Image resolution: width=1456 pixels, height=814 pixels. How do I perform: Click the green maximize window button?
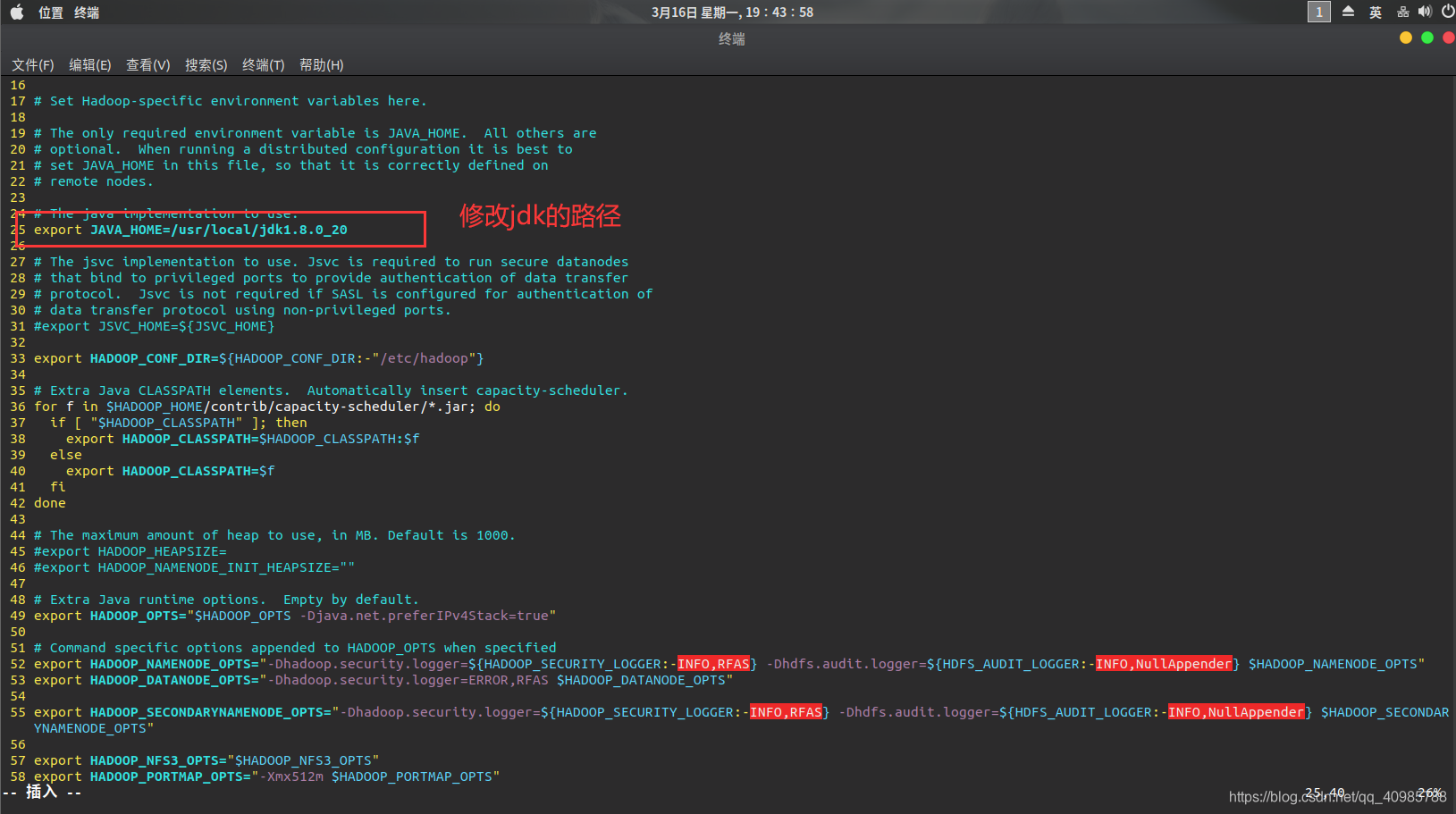pyautogui.click(x=1427, y=38)
